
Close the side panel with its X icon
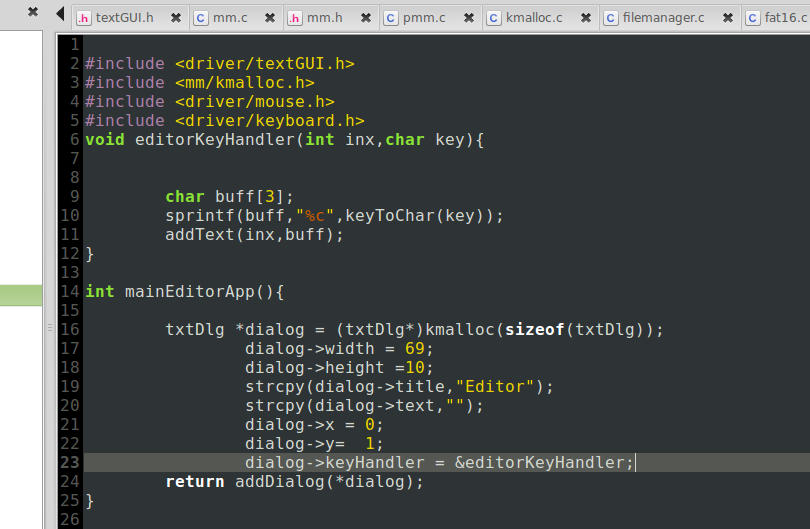click(33, 15)
